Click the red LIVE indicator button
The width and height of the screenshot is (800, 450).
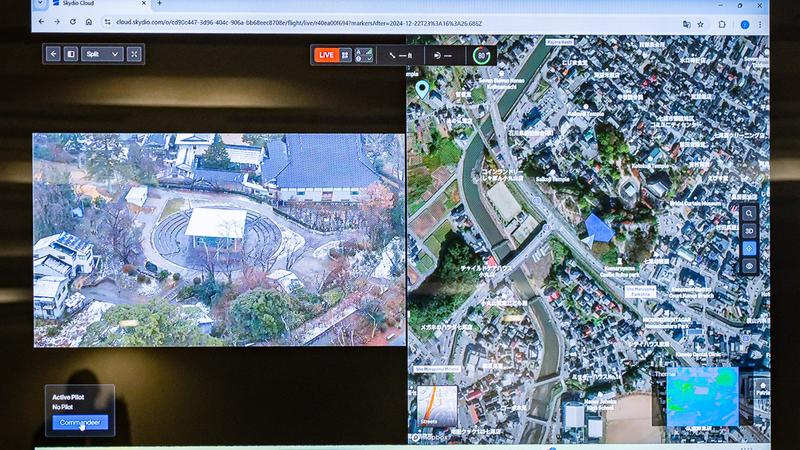326,55
